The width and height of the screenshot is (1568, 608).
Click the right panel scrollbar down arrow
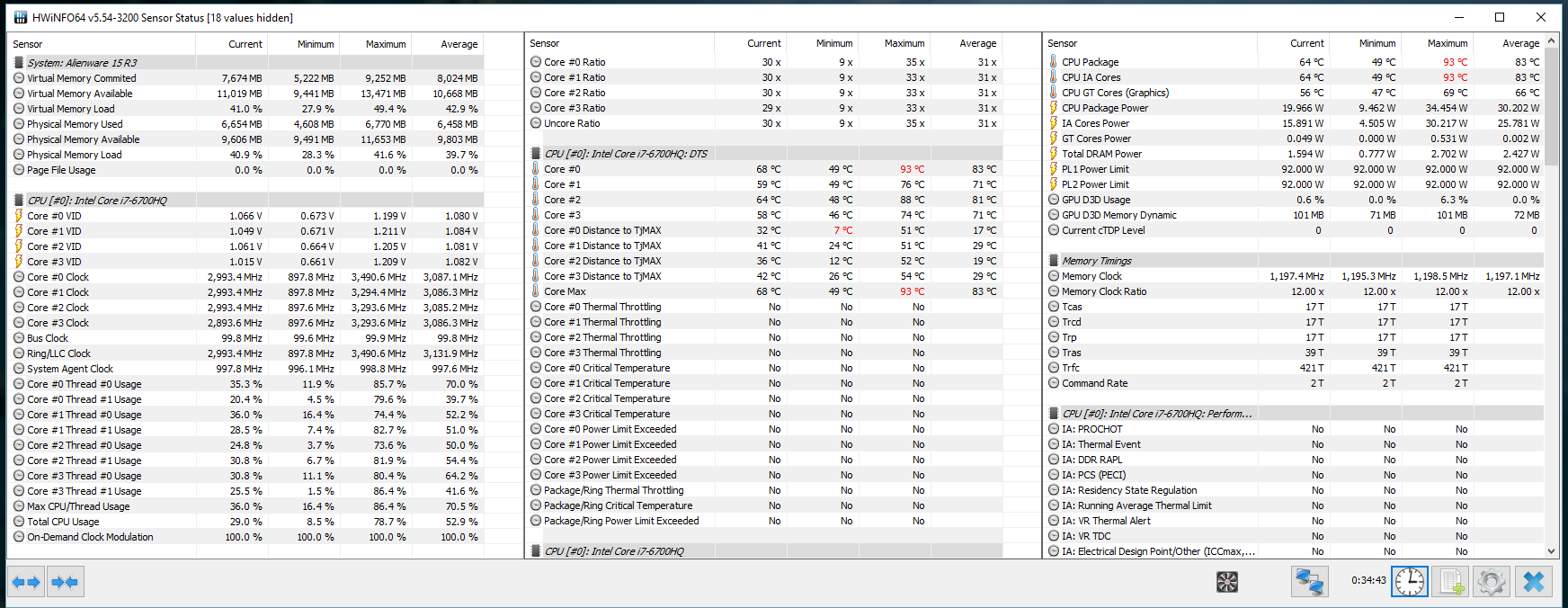[x=1551, y=551]
